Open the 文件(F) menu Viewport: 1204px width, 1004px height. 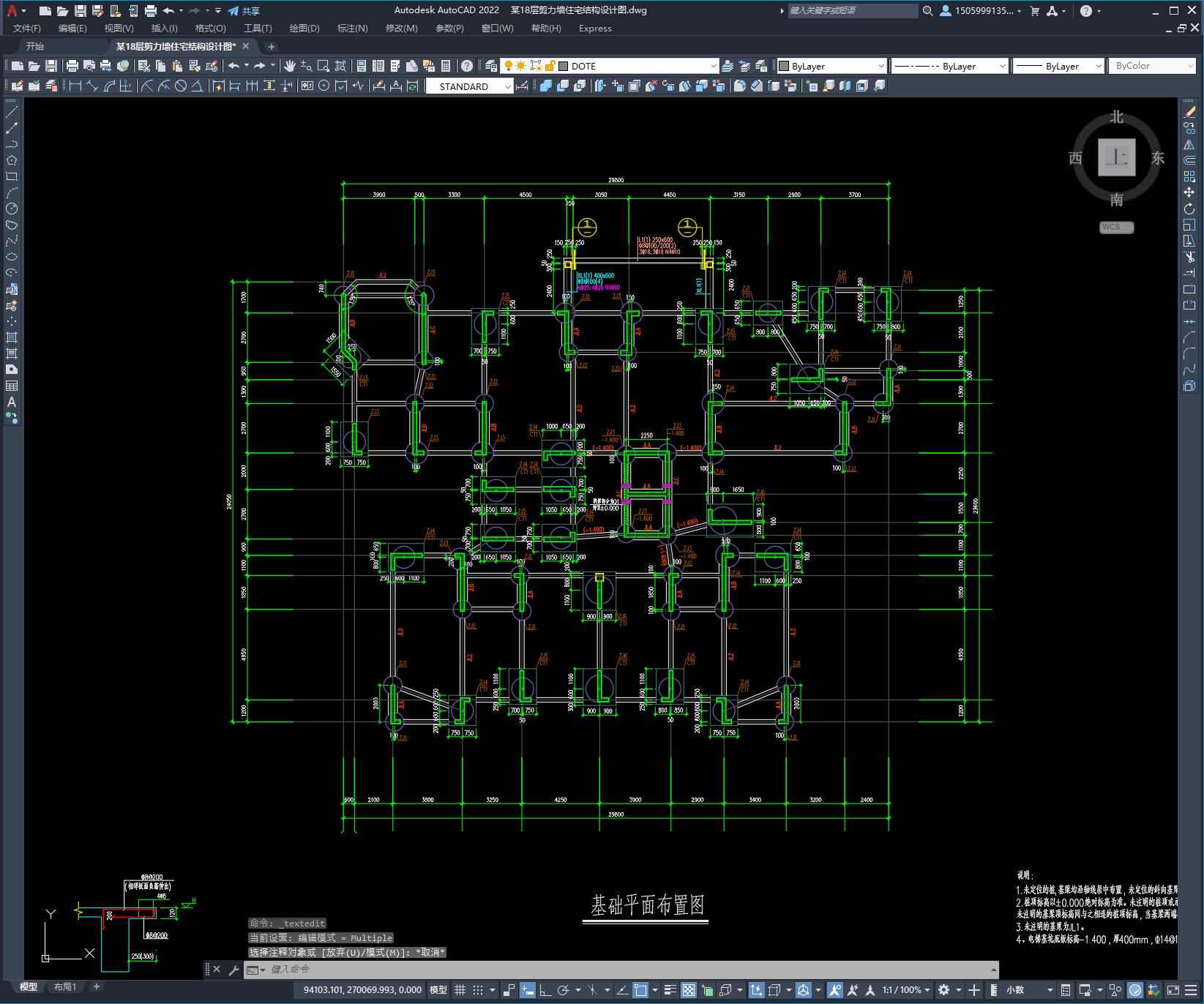27,29
